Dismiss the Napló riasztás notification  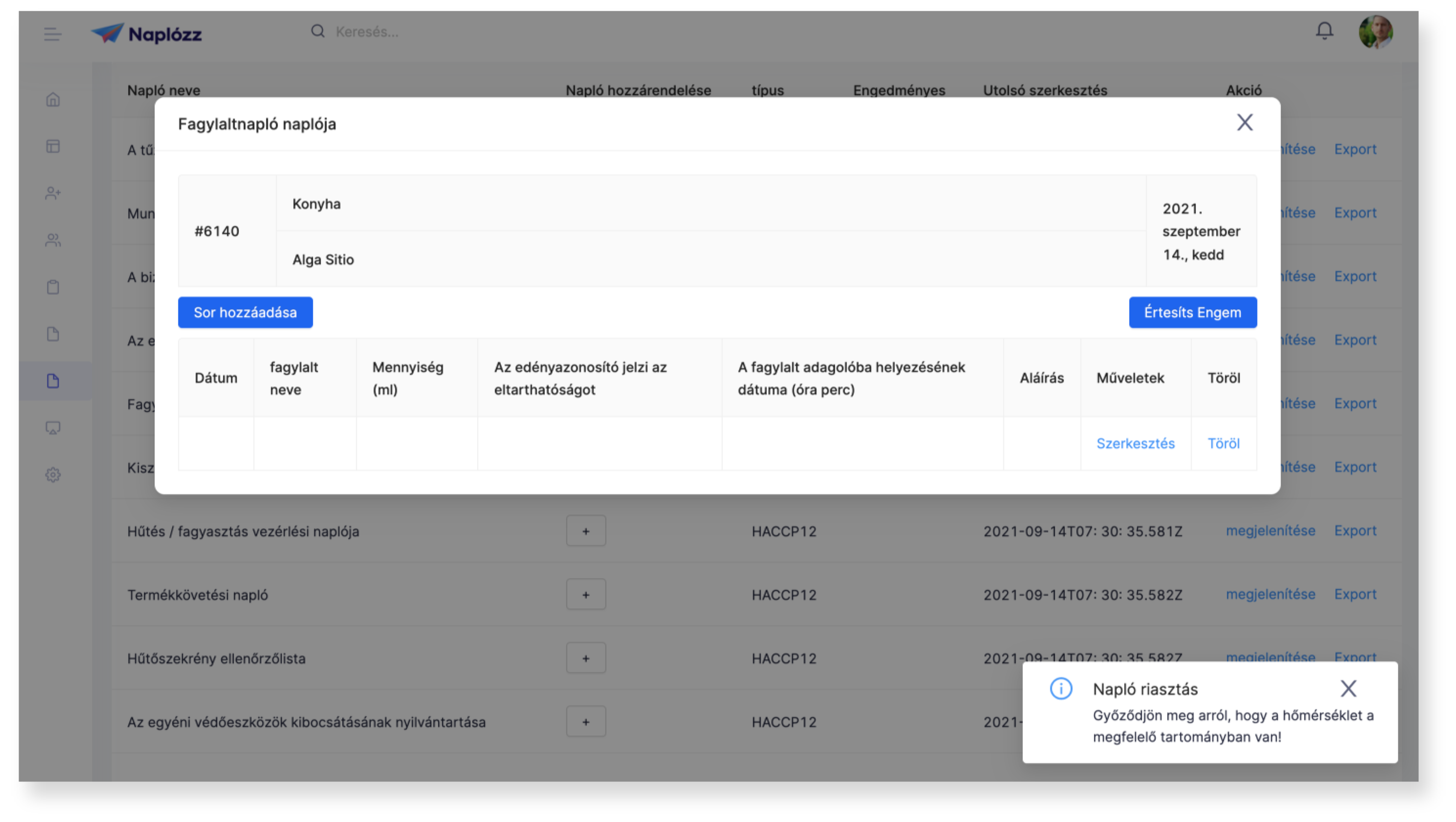(x=1348, y=689)
